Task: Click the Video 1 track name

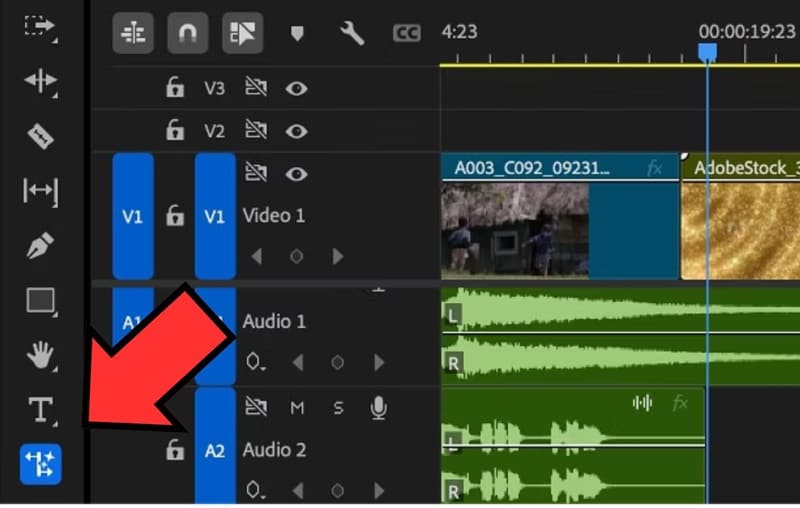Action: click(x=273, y=216)
